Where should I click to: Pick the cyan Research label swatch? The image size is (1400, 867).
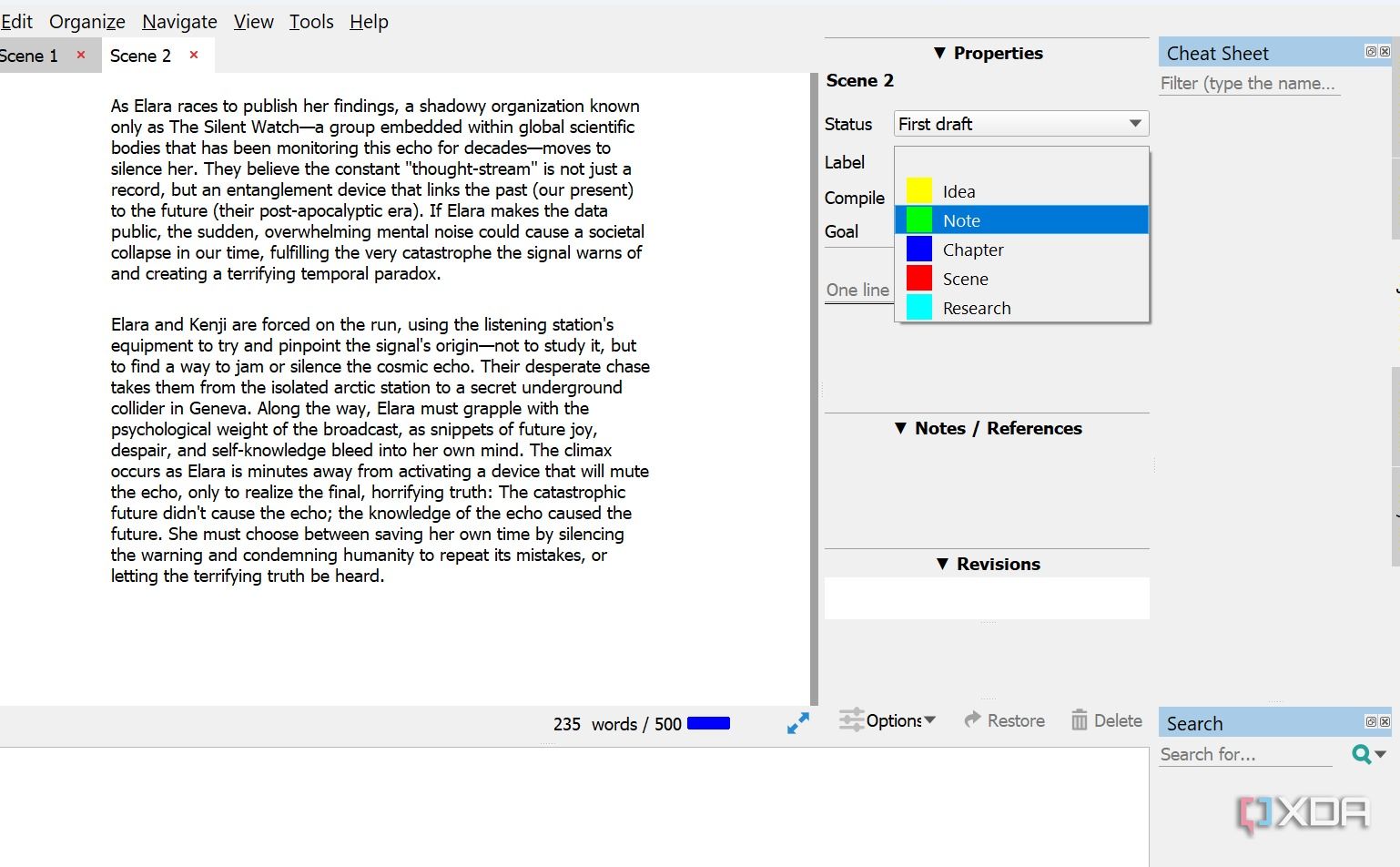[x=919, y=308]
